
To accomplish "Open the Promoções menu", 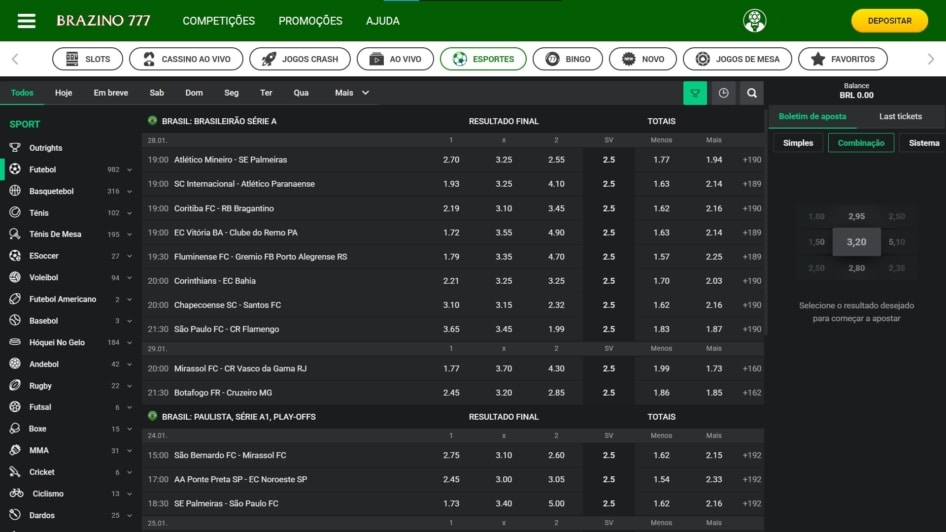I will pos(310,21).
